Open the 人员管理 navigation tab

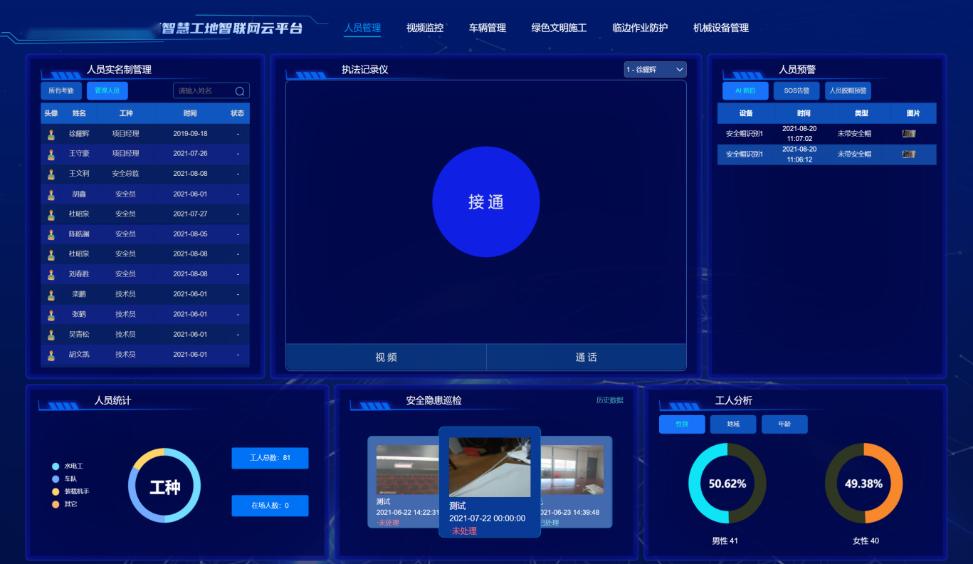[x=362, y=27]
